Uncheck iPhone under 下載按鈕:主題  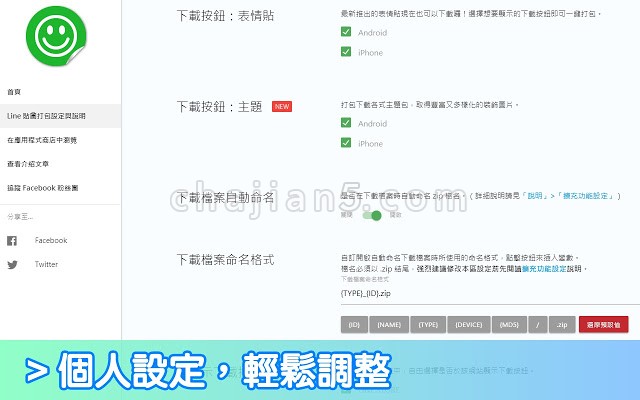(346, 143)
